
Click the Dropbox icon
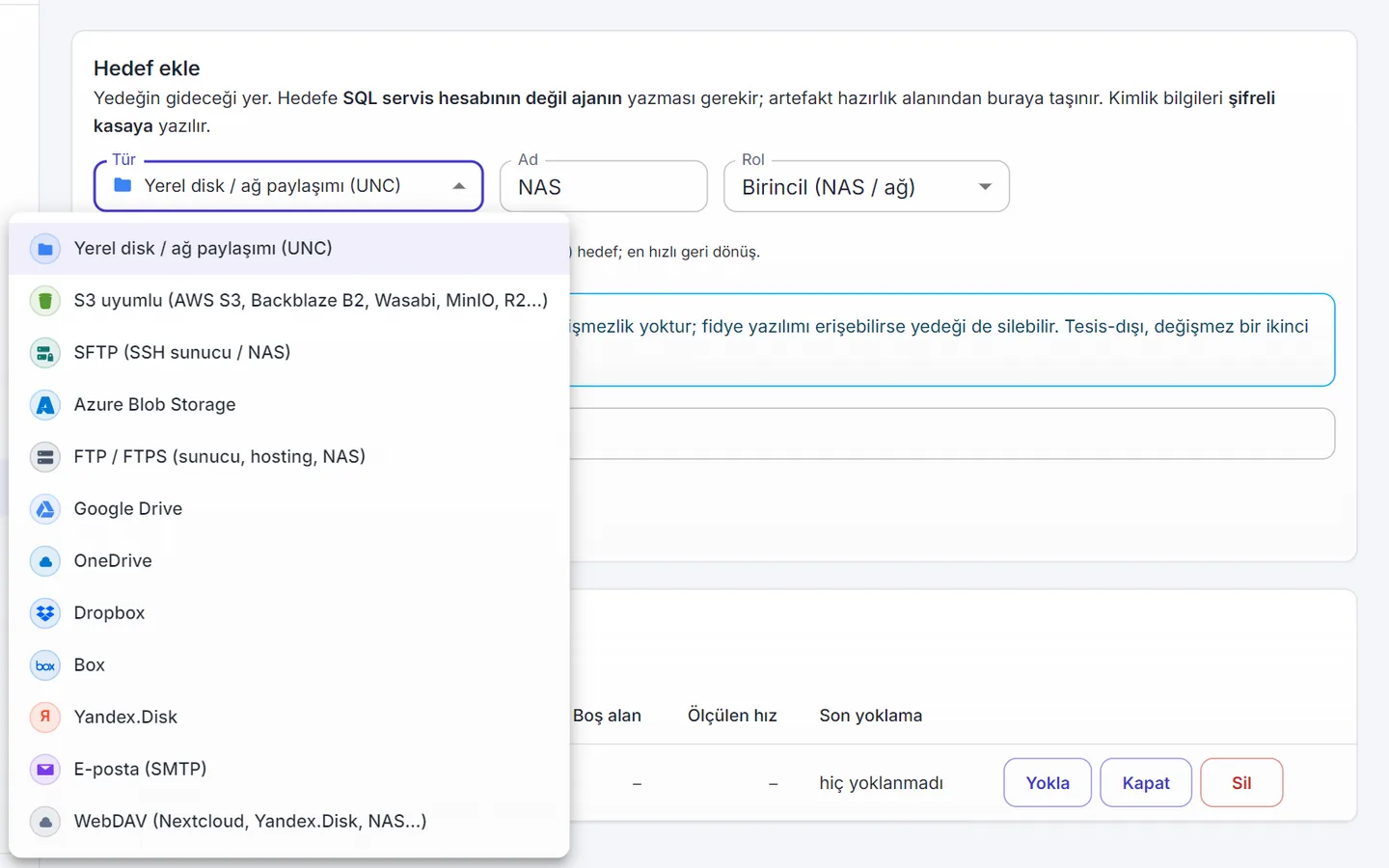pos(45,613)
